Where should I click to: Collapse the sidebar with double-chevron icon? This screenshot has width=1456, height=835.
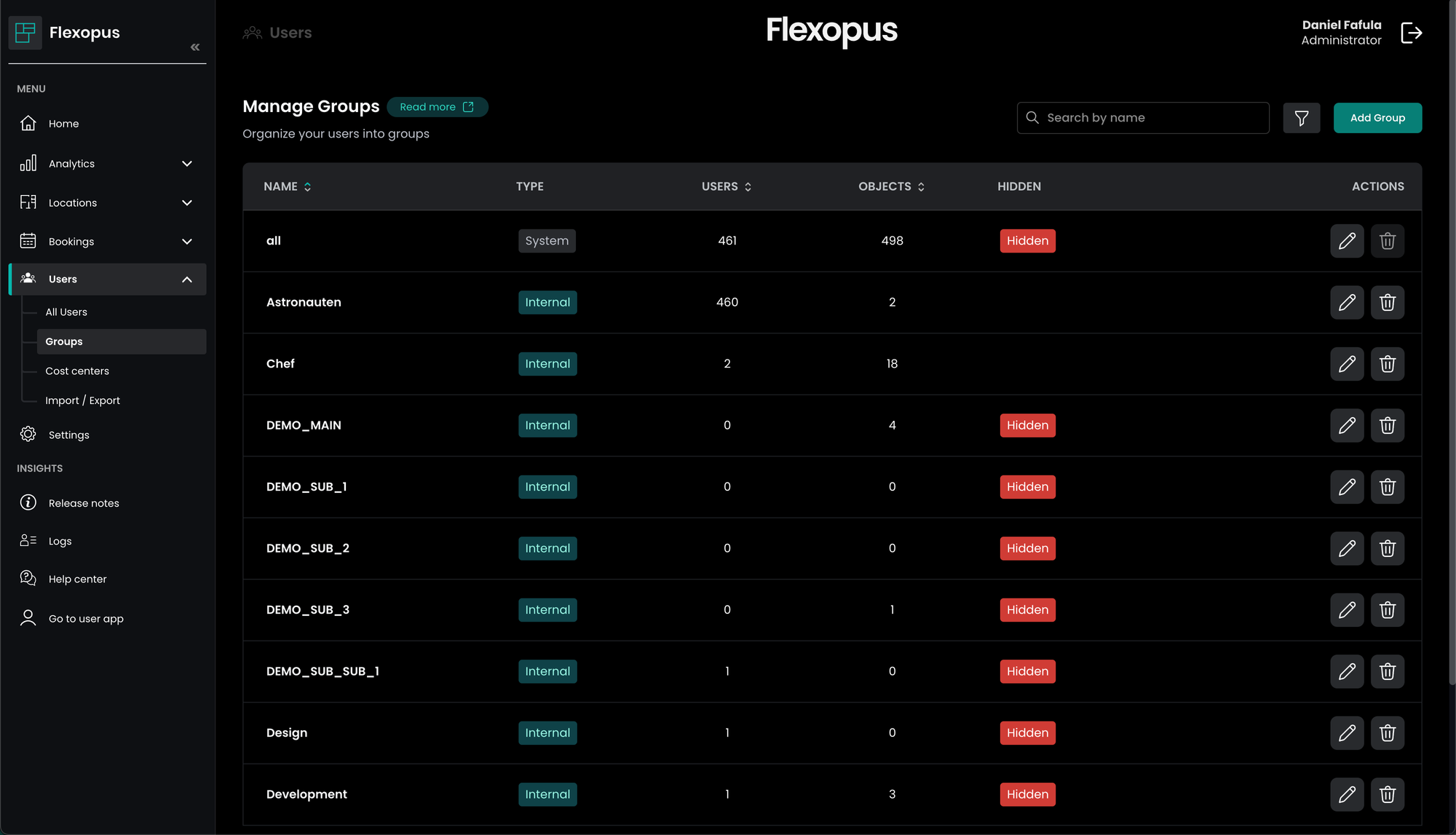(195, 47)
